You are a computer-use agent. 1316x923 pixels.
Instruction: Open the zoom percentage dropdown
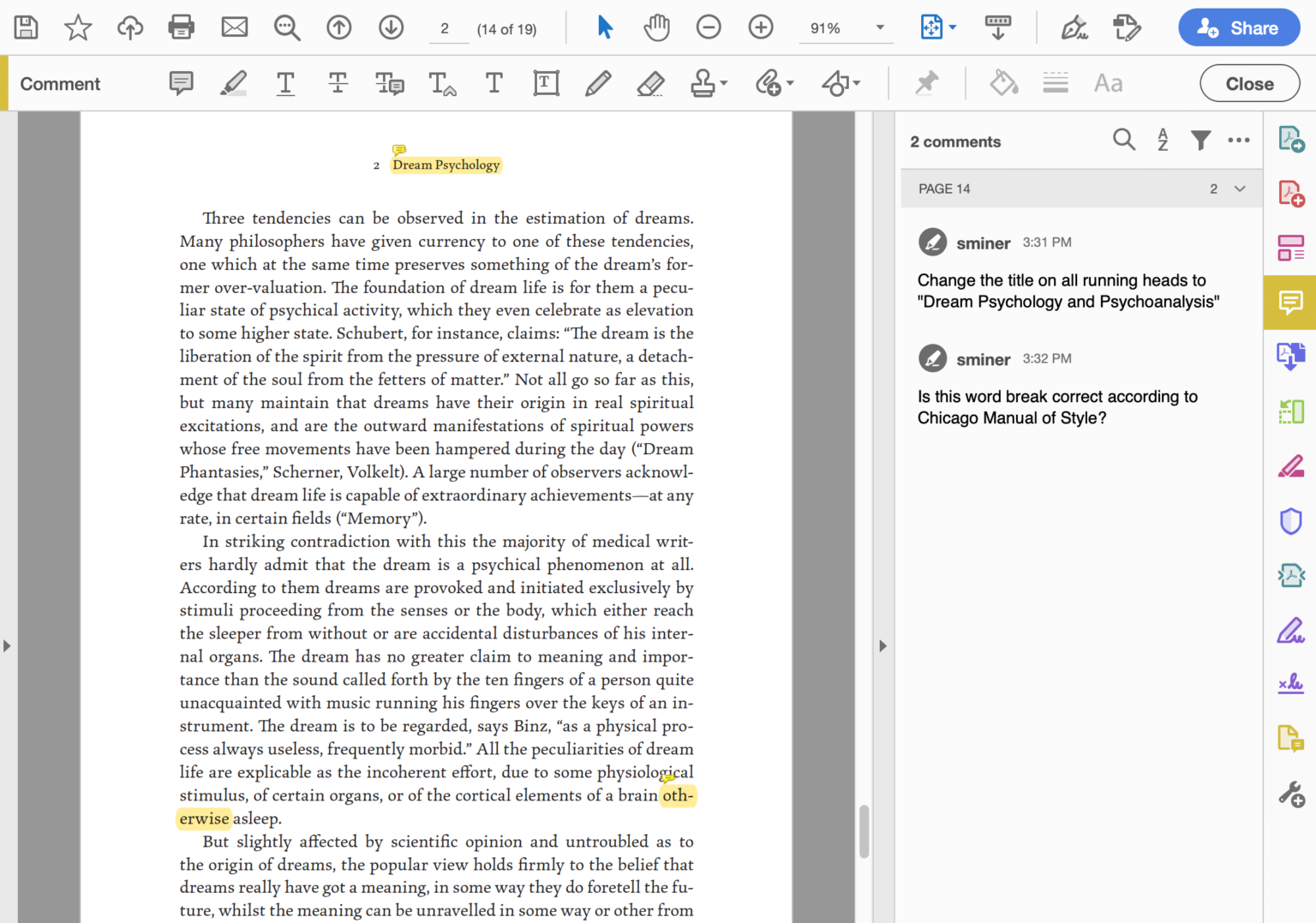tap(879, 27)
